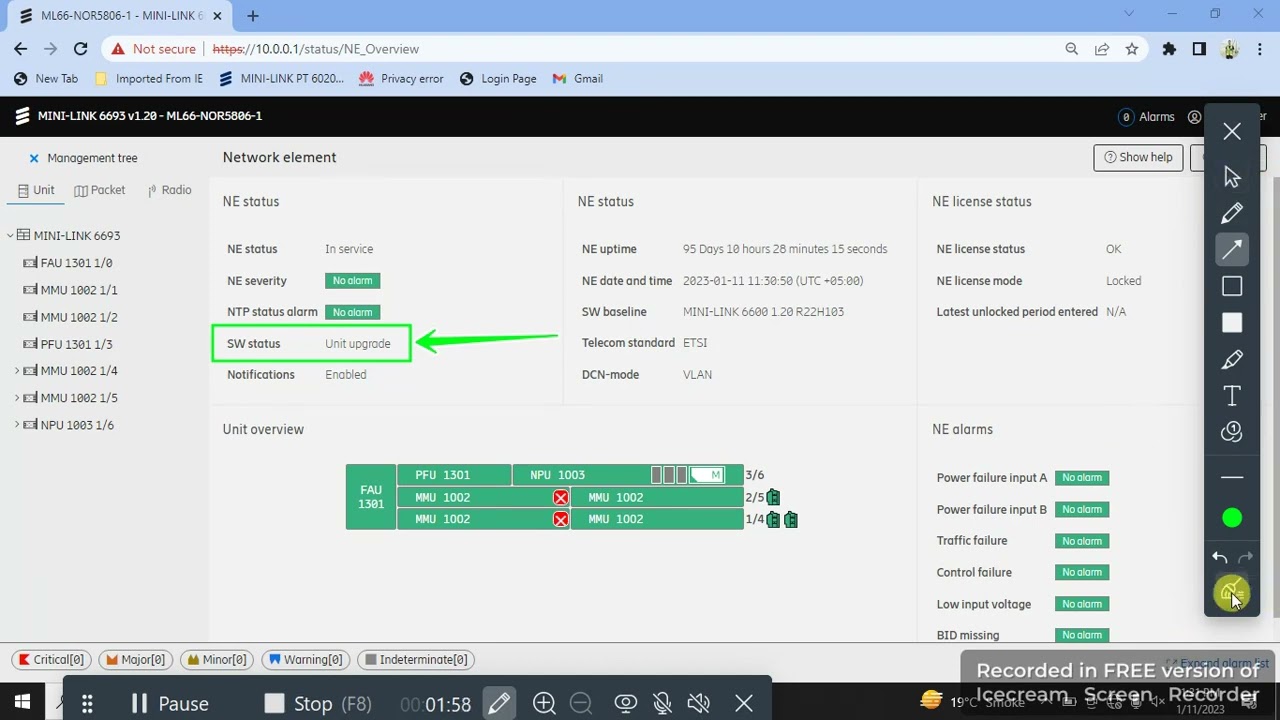Close the Management tree panel
The width and height of the screenshot is (1280, 720).
click(x=33, y=158)
